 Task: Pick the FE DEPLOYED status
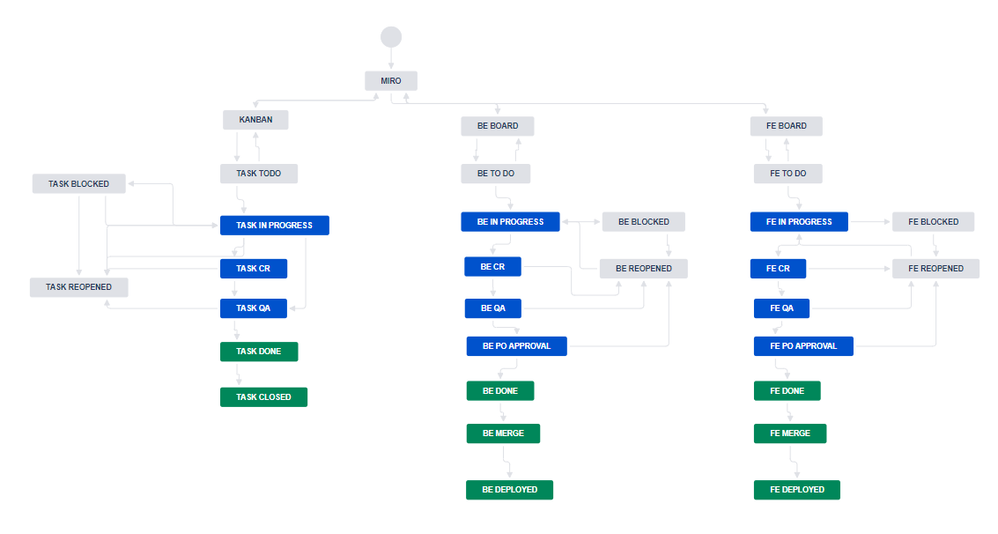pyautogui.click(x=797, y=490)
